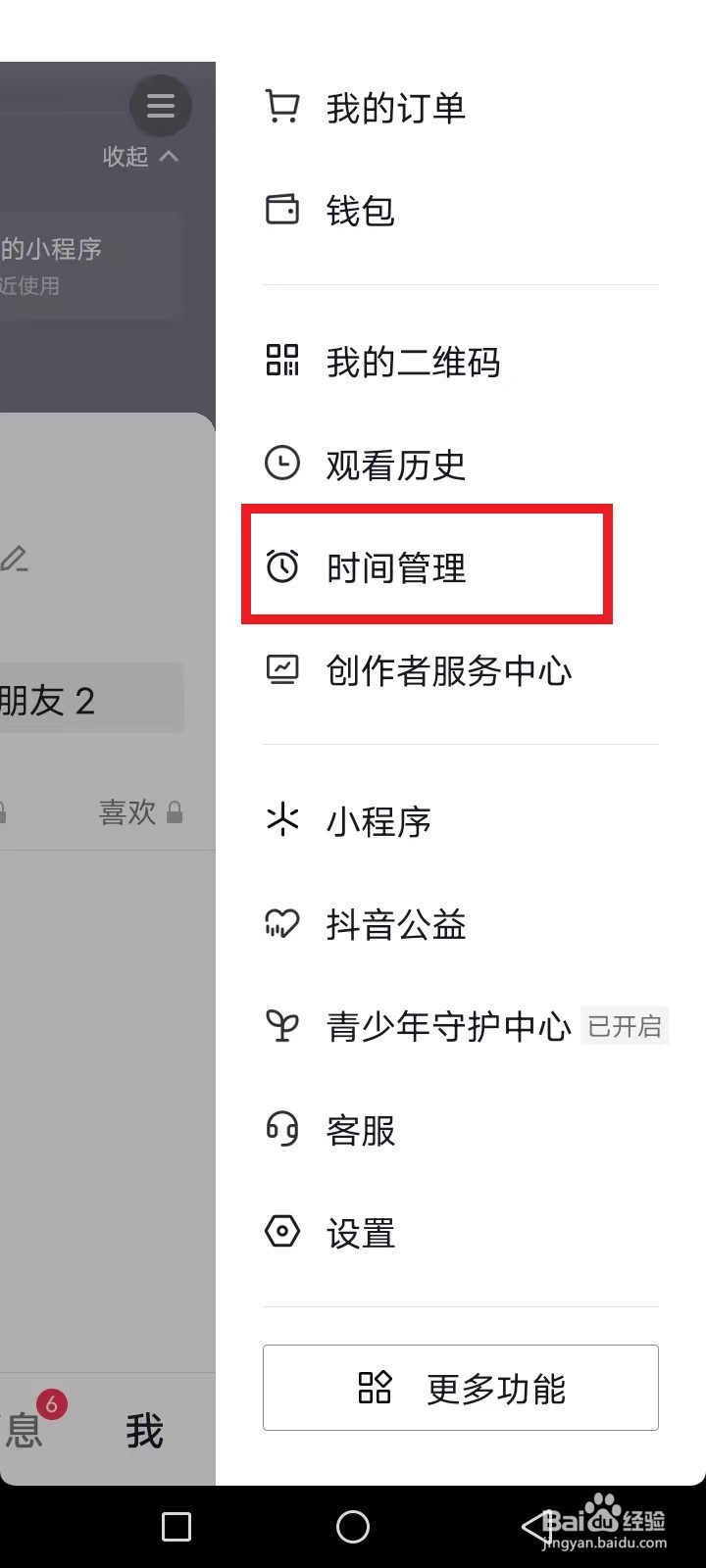Tap the 已开启 status badge
The image size is (706, 1568).
tap(625, 1026)
